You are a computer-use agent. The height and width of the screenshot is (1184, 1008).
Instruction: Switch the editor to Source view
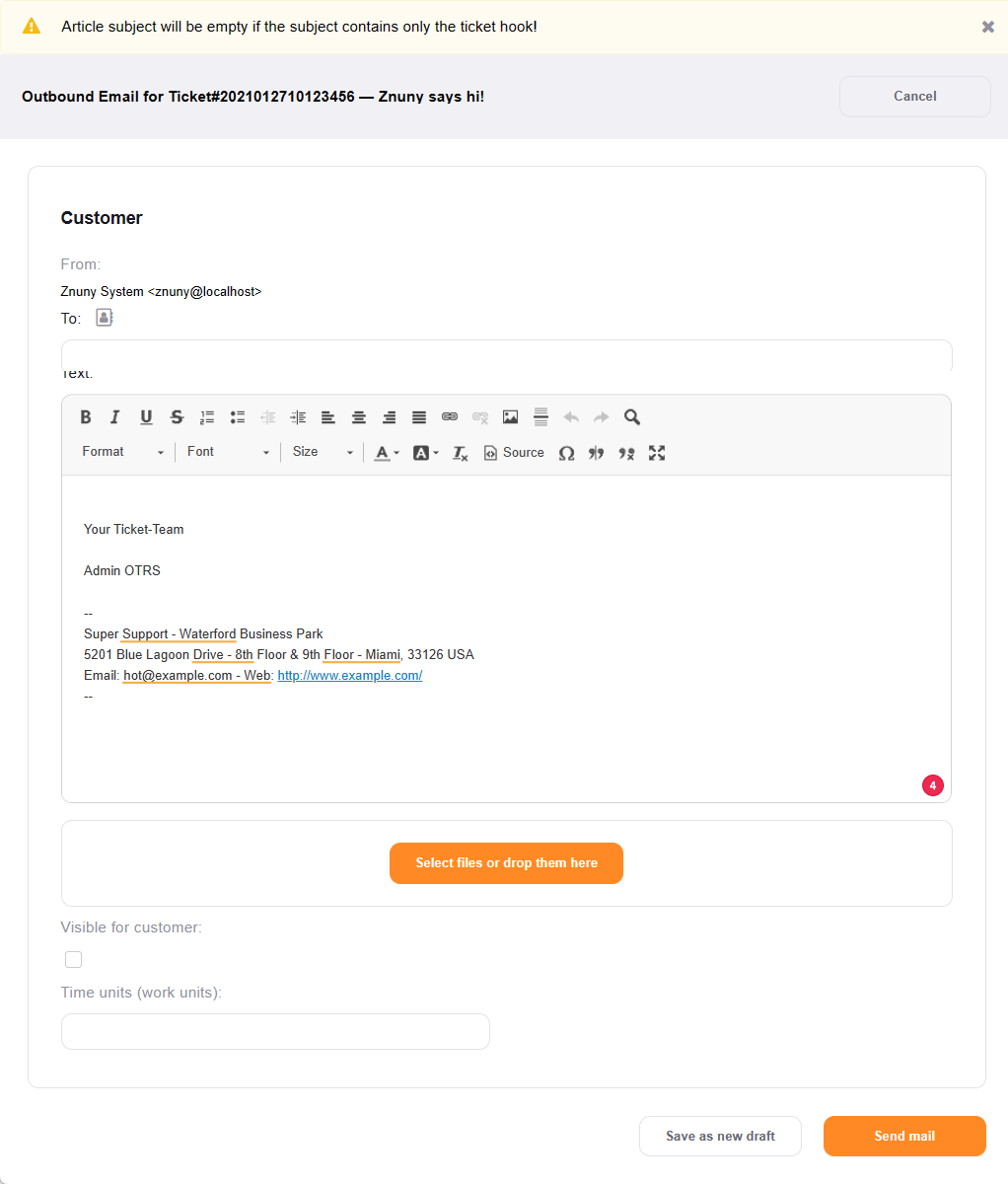(x=513, y=453)
